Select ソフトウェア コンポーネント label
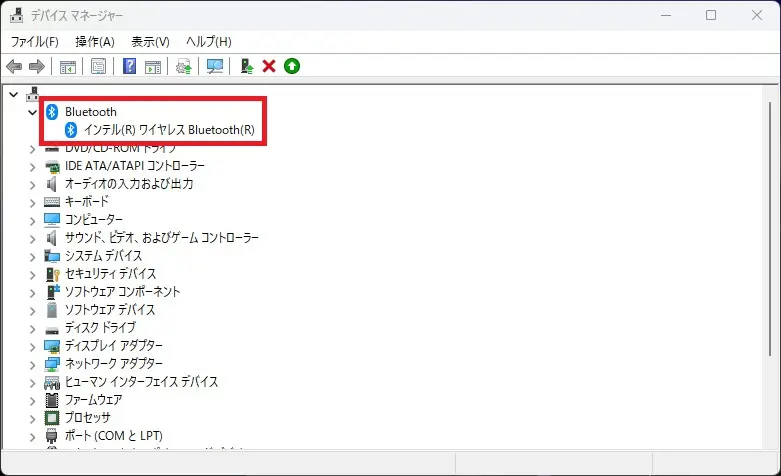The width and height of the screenshot is (781, 476). pyautogui.click(x=123, y=292)
